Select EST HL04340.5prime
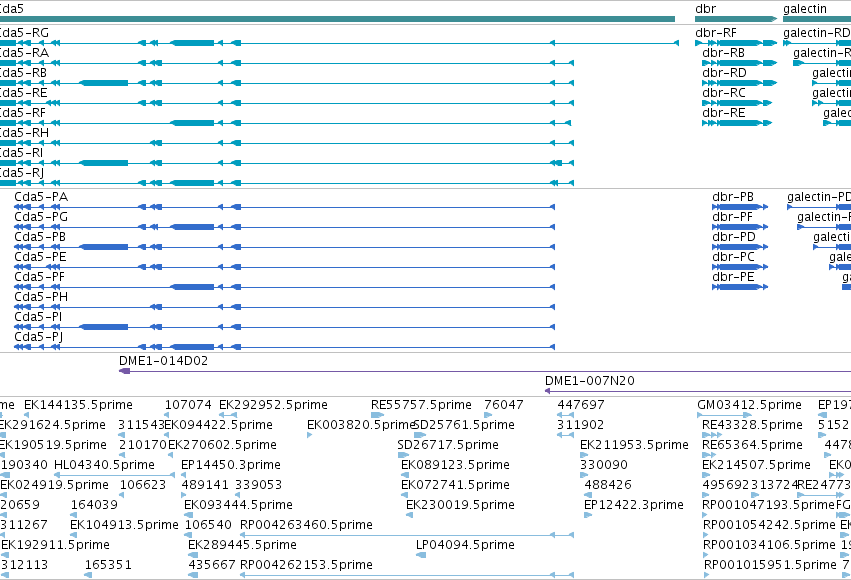The width and height of the screenshot is (851, 580). tap(104, 465)
